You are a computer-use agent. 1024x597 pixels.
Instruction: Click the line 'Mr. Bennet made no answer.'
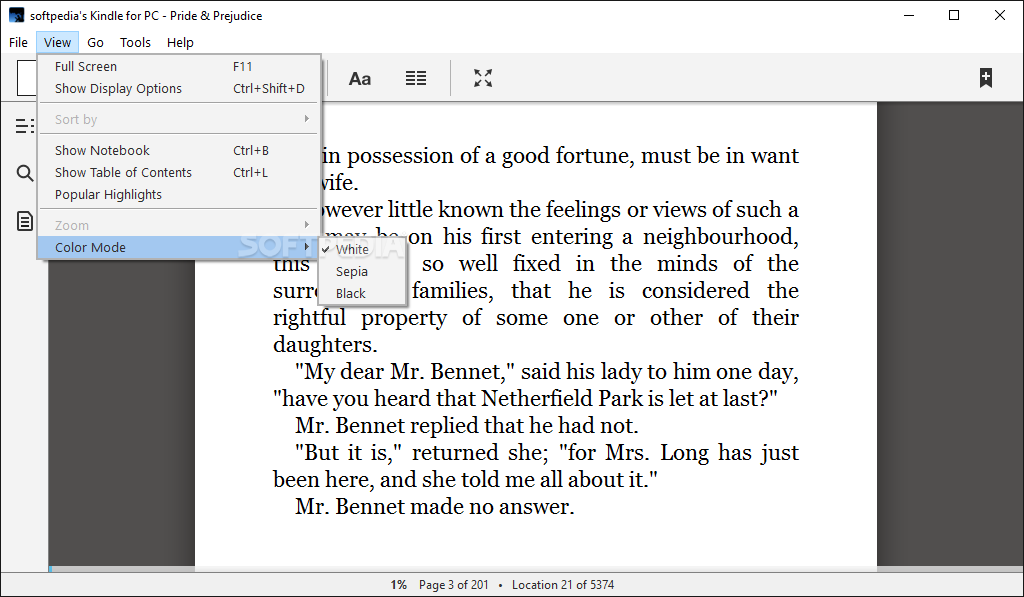pos(434,507)
